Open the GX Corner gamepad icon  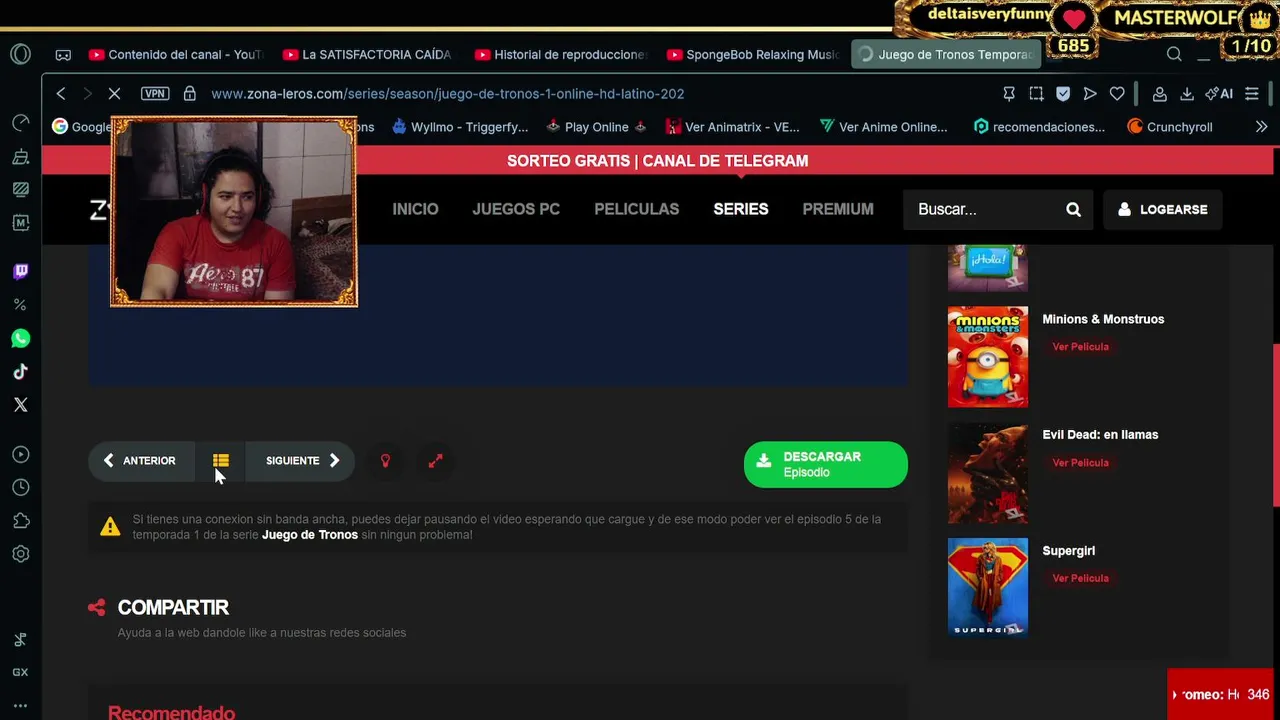click(x=63, y=55)
